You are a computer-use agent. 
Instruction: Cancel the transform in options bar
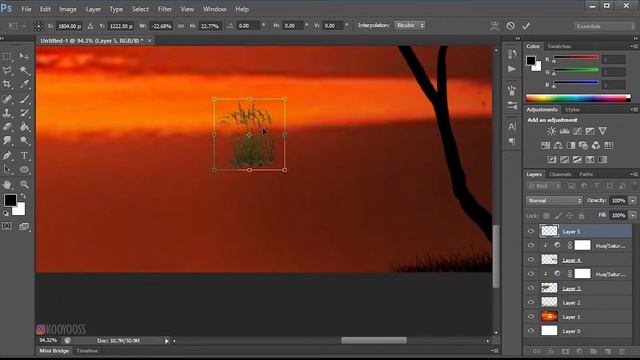point(510,26)
